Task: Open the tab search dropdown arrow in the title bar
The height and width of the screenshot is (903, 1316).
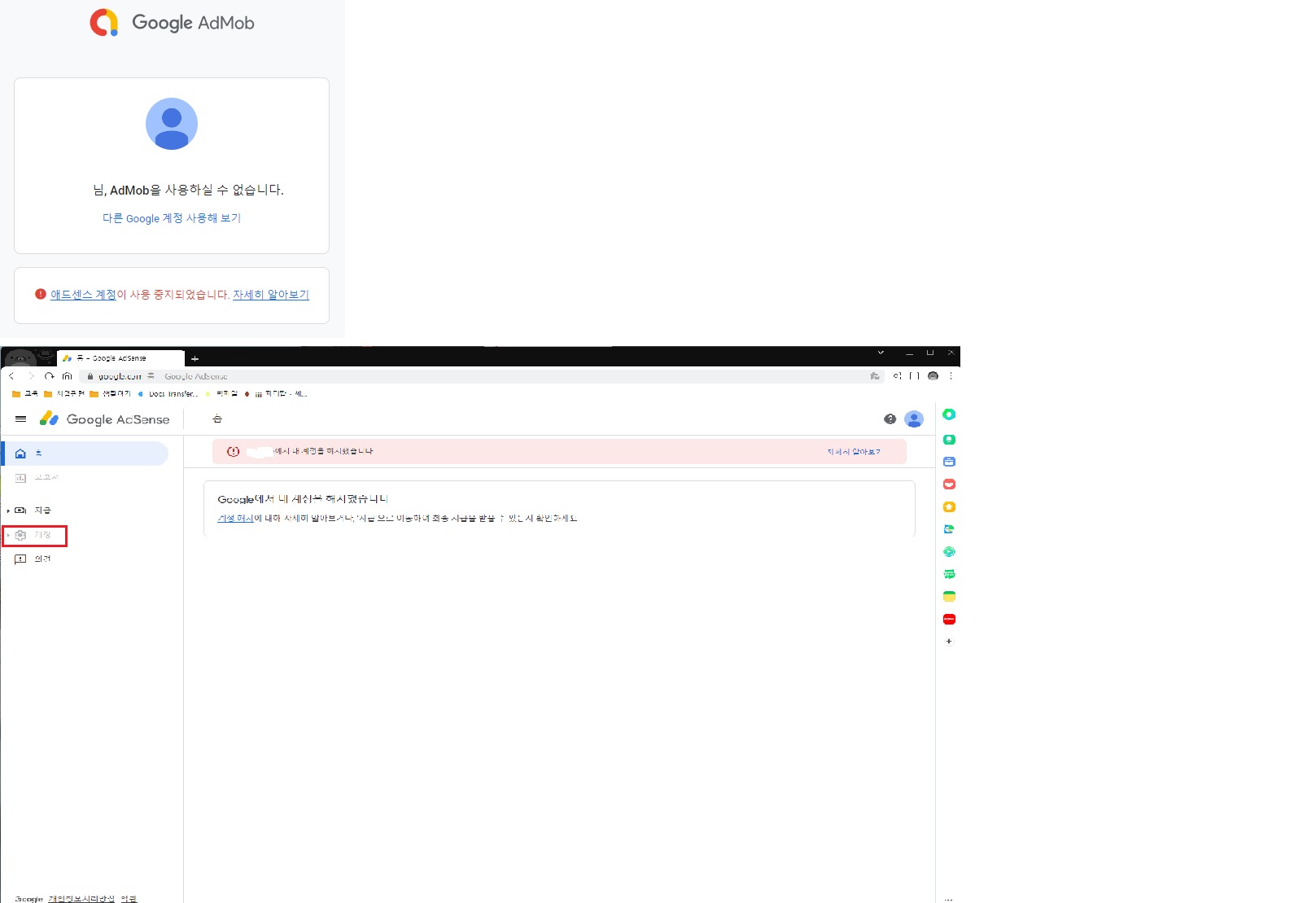Action: pos(881,353)
